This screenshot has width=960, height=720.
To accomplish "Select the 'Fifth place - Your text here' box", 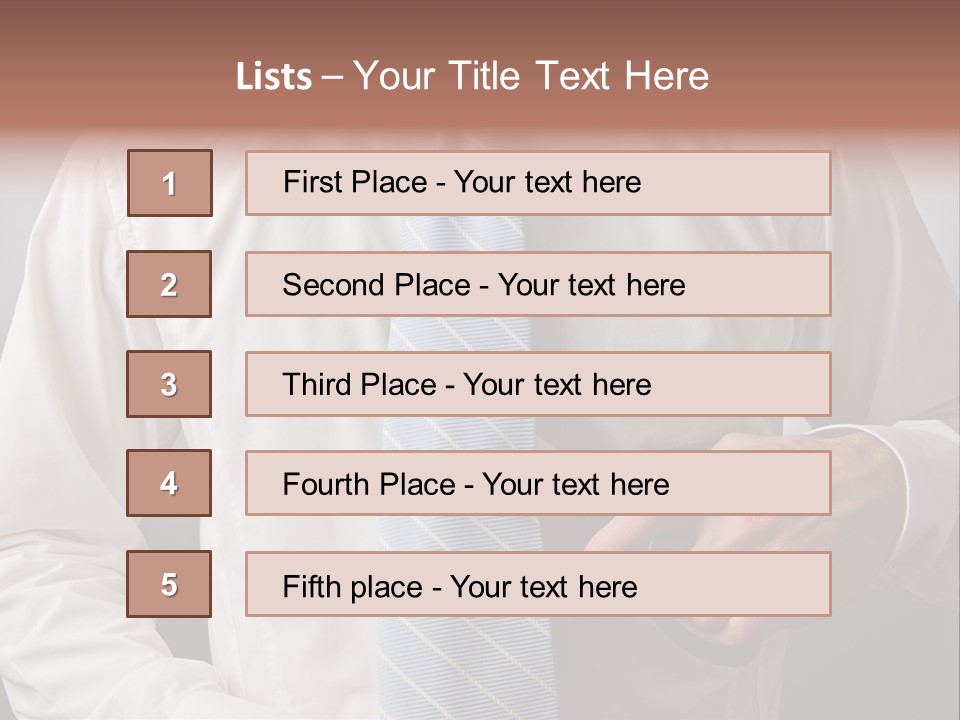I will (x=538, y=584).
